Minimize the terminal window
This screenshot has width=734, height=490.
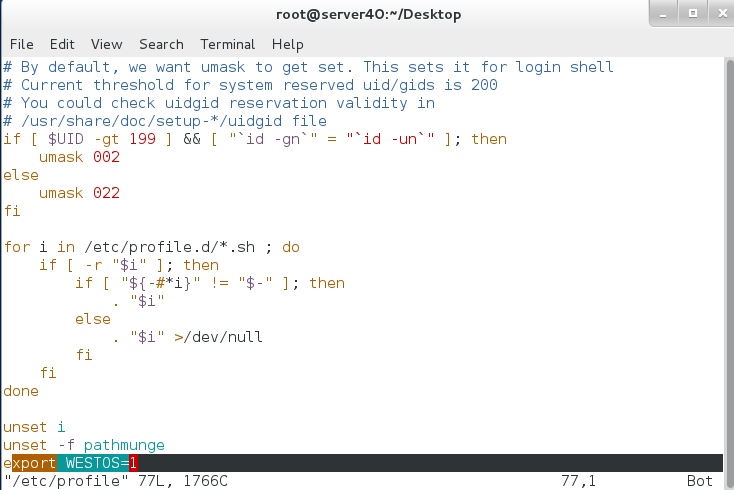tap(663, 14)
